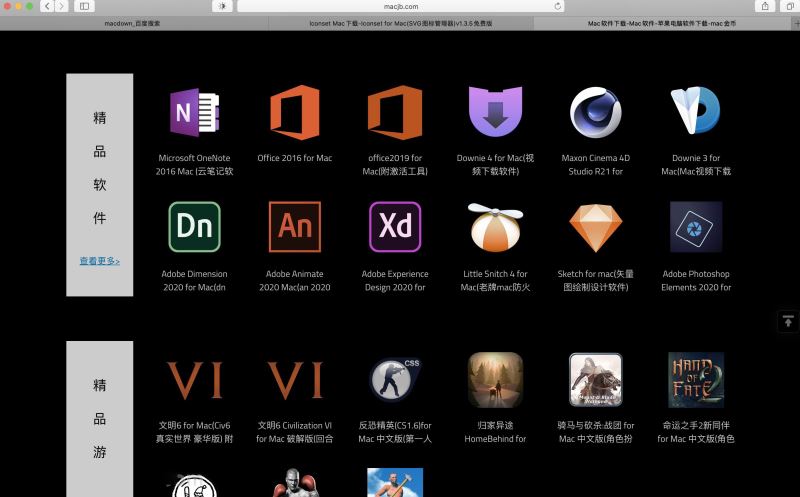Click the Little Snitch 4 icon
The width and height of the screenshot is (800, 497).
(495, 227)
